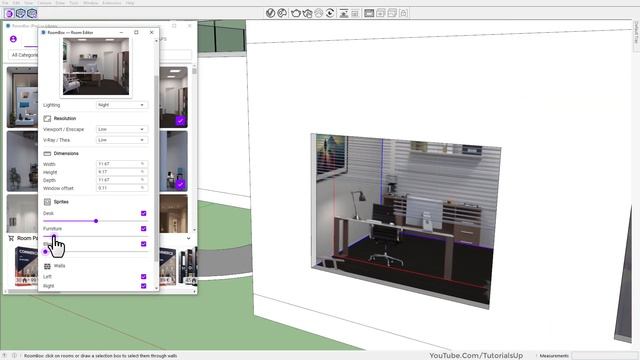Image resolution: width=640 pixels, height=360 pixels.
Task: Open the File menu
Action: pos(5,3)
